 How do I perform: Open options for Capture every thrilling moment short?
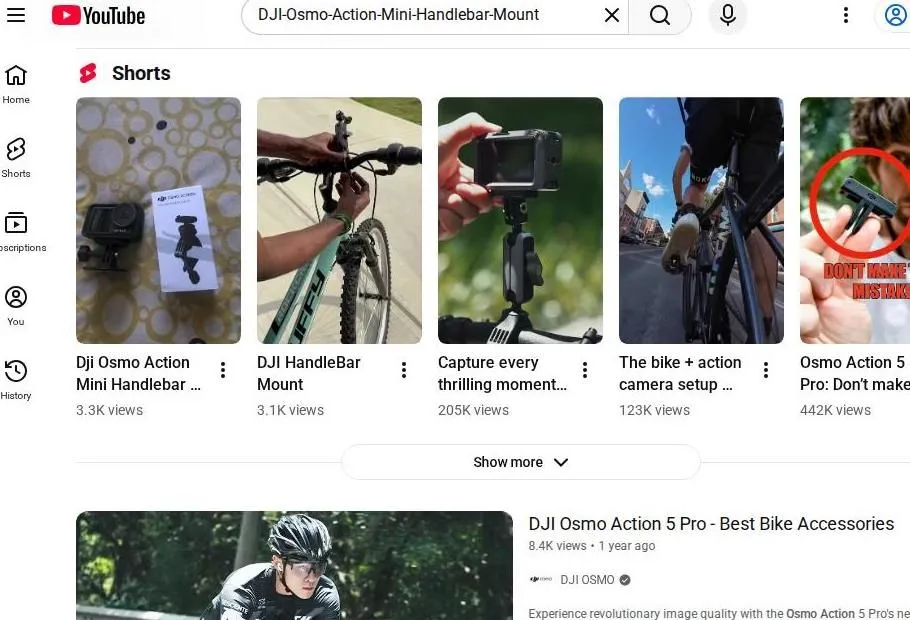click(585, 370)
